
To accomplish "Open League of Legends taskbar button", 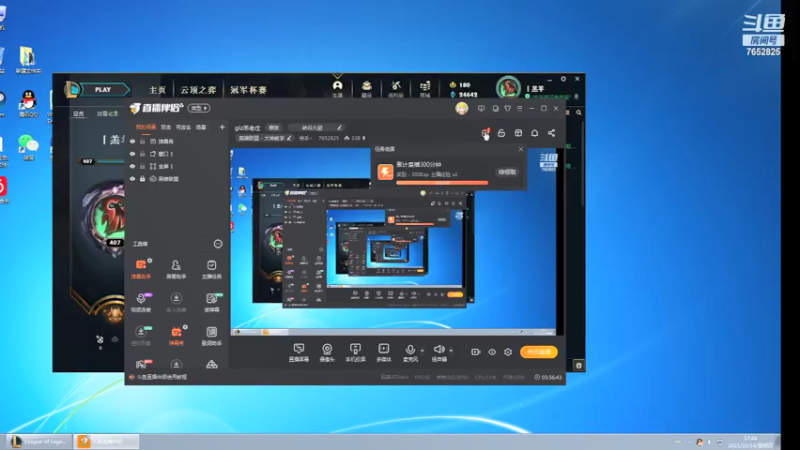I will (x=40, y=441).
